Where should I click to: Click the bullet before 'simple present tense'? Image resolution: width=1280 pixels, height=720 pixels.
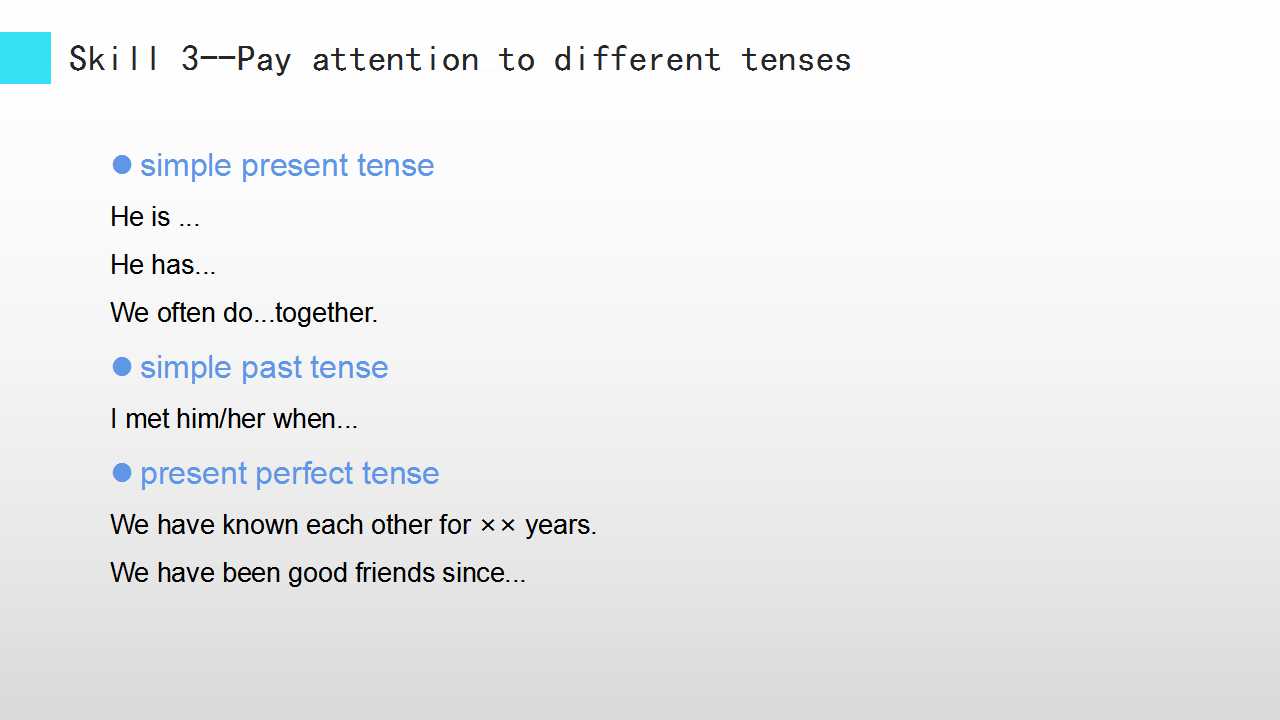[122, 164]
